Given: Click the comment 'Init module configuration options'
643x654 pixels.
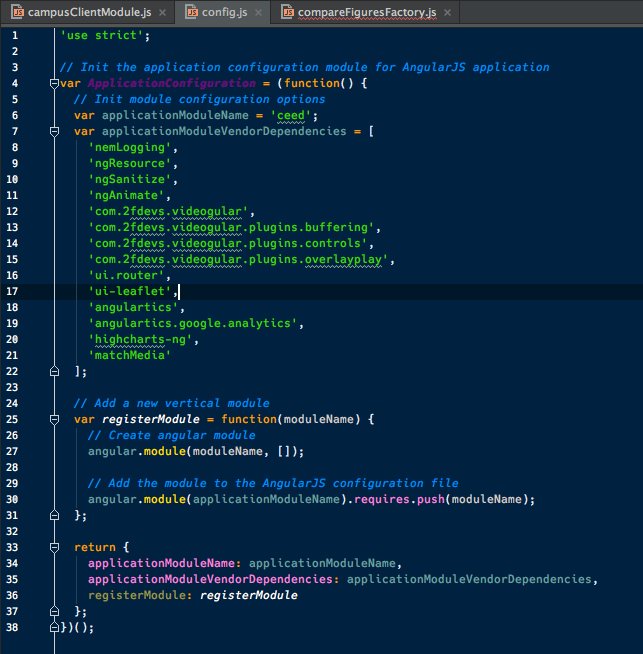Looking at the screenshot, I should click(199, 99).
